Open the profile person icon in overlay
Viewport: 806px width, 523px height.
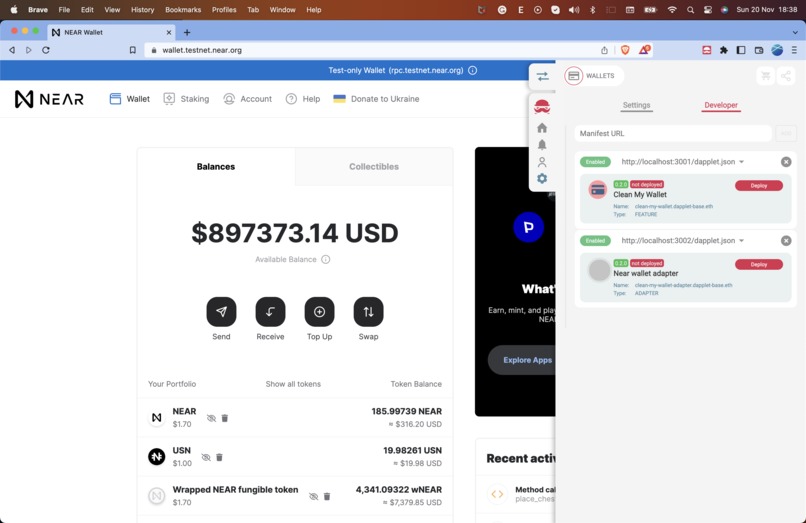tap(542, 162)
